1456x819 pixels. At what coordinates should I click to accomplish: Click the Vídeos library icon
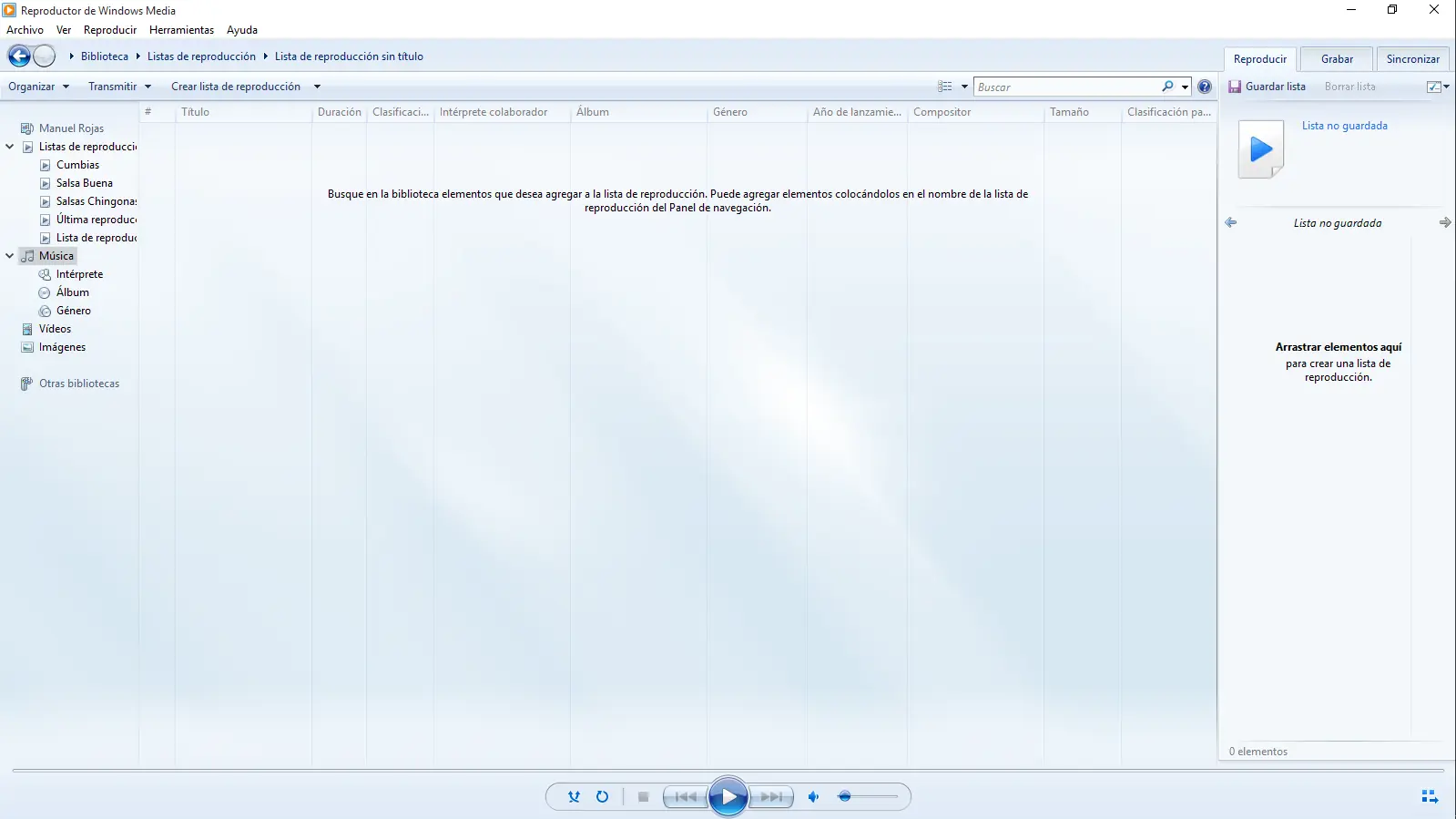point(27,329)
